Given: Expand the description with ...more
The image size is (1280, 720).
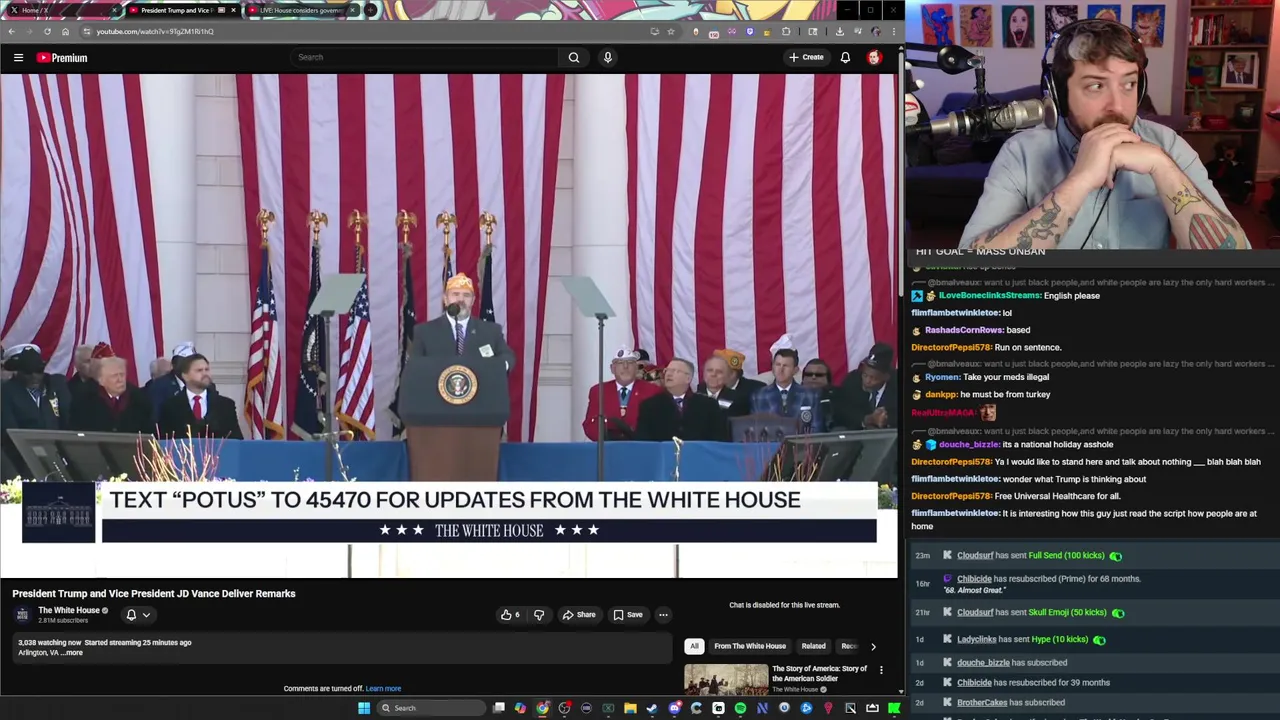Looking at the screenshot, I should click(x=73, y=653).
